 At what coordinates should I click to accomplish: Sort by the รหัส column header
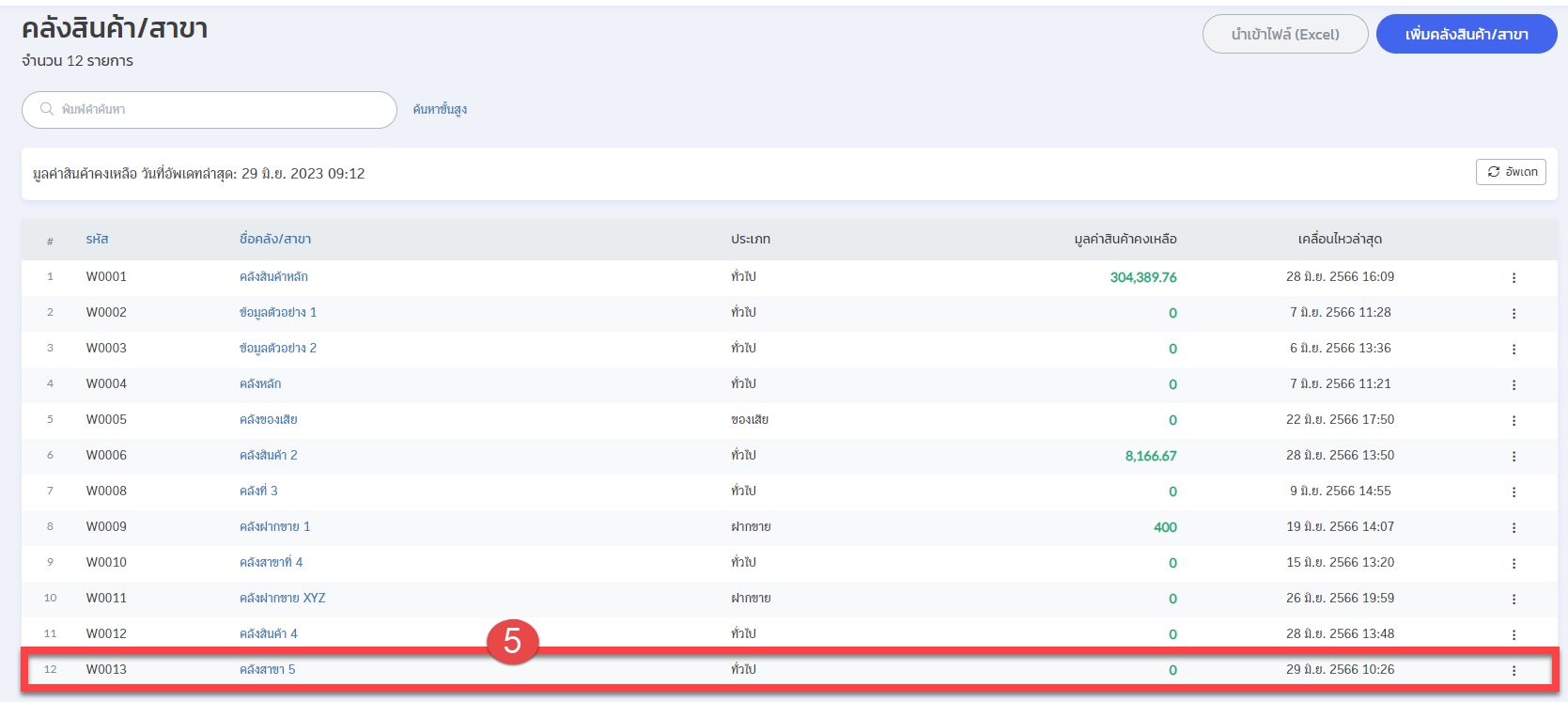(97, 239)
